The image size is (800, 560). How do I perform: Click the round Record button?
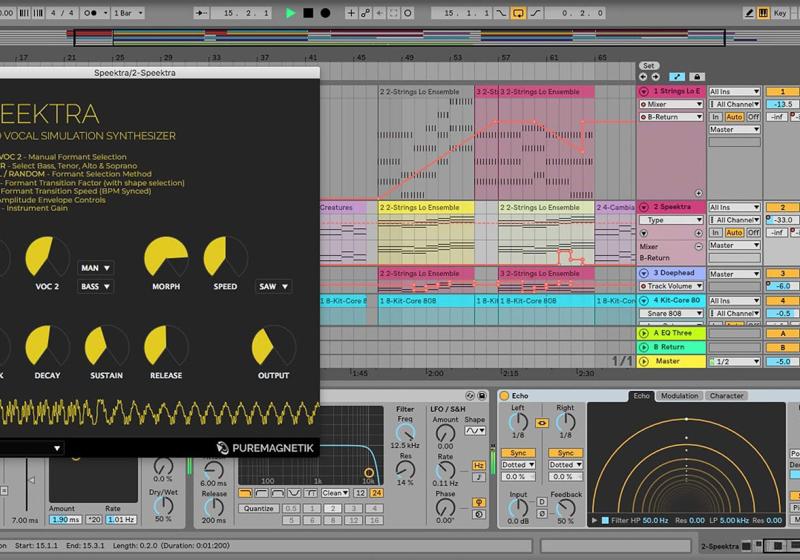pos(325,13)
